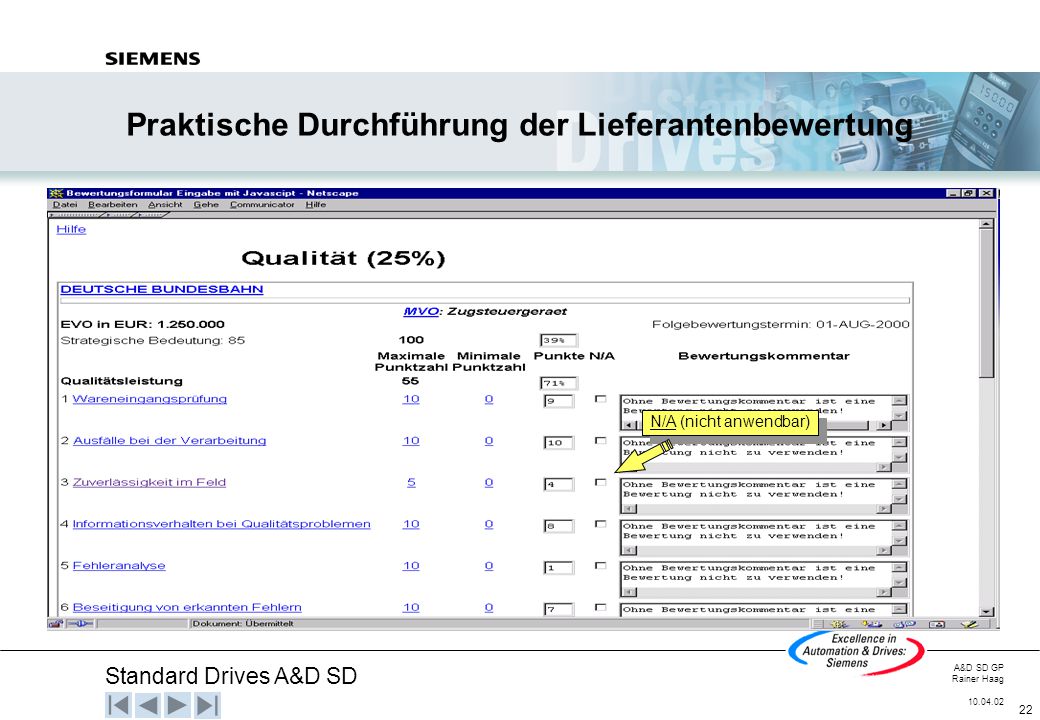The image size is (1040, 720).
Task: Open Navigator from the component bar
Action: tap(839, 624)
